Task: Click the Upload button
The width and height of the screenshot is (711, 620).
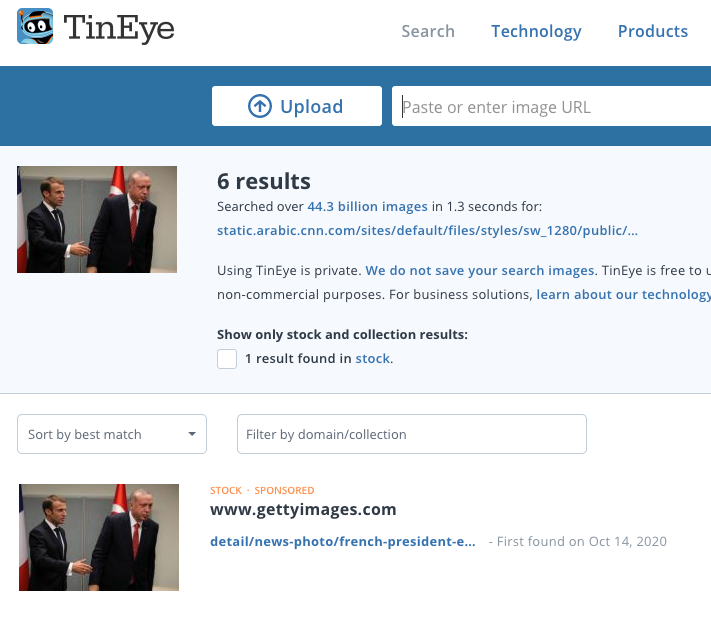Action: pos(297,106)
